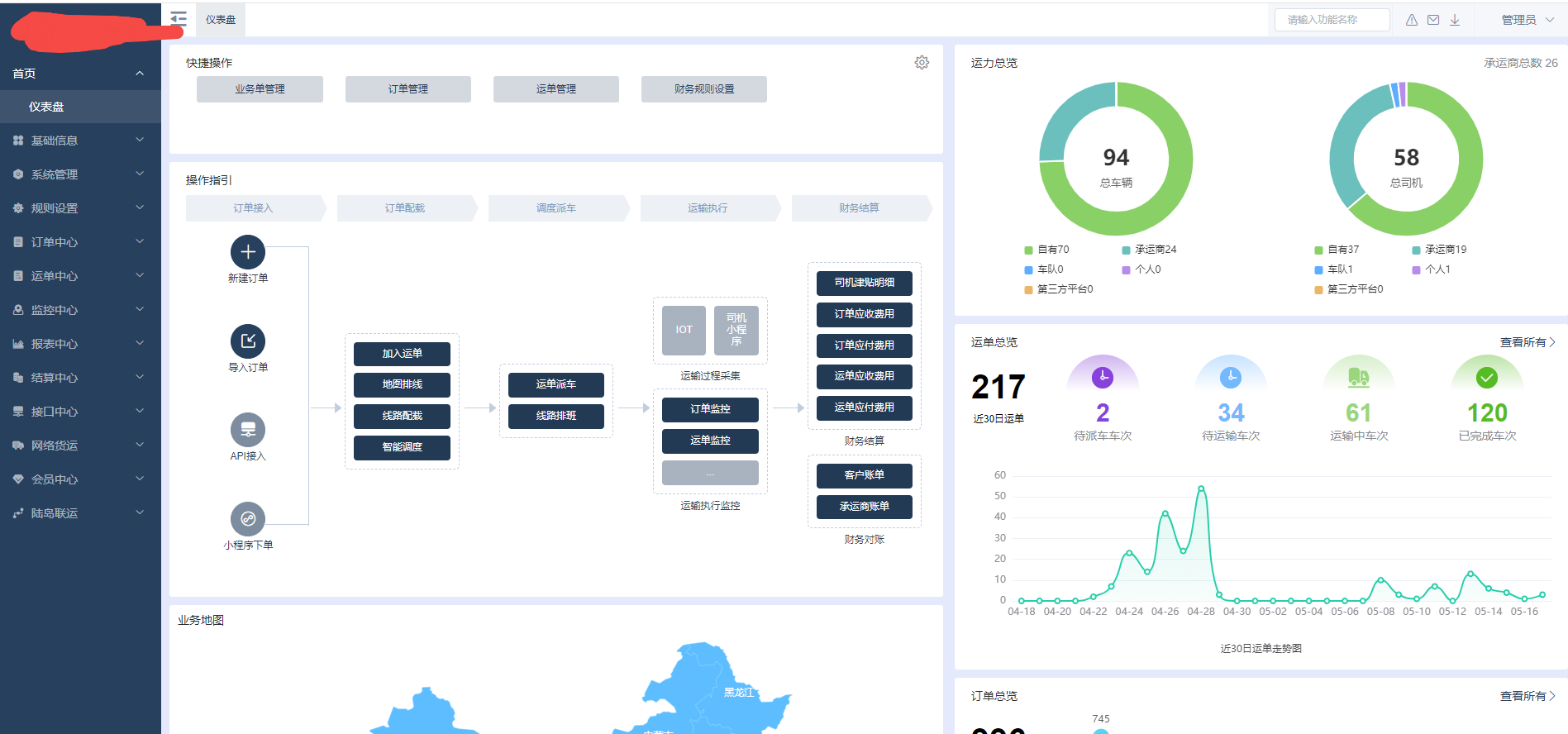Click the 运单管理 quick button
Viewport: 1568px width, 734px height.
click(x=556, y=89)
